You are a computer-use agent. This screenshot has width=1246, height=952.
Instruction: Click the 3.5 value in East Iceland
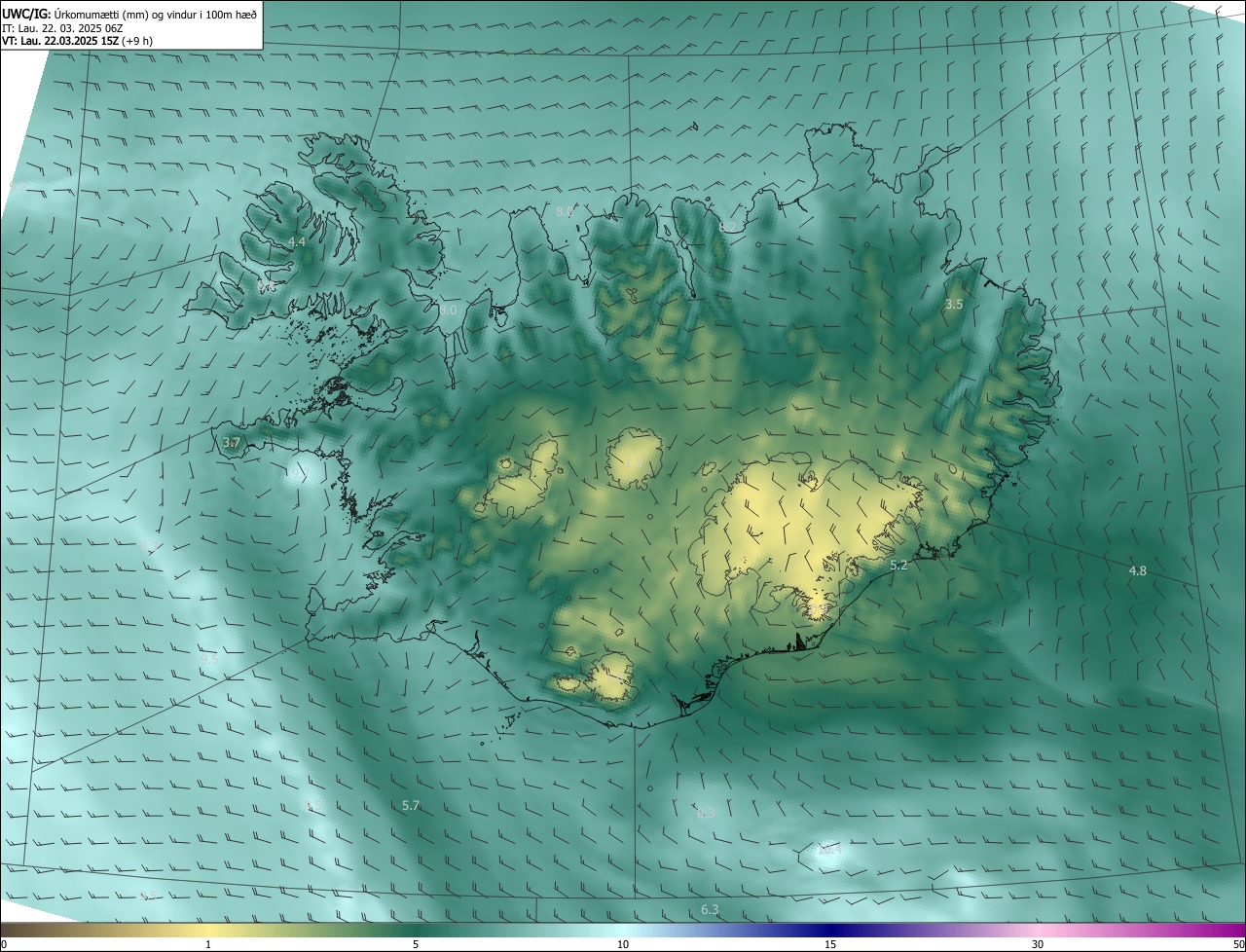pyautogui.click(x=954, y=305)
